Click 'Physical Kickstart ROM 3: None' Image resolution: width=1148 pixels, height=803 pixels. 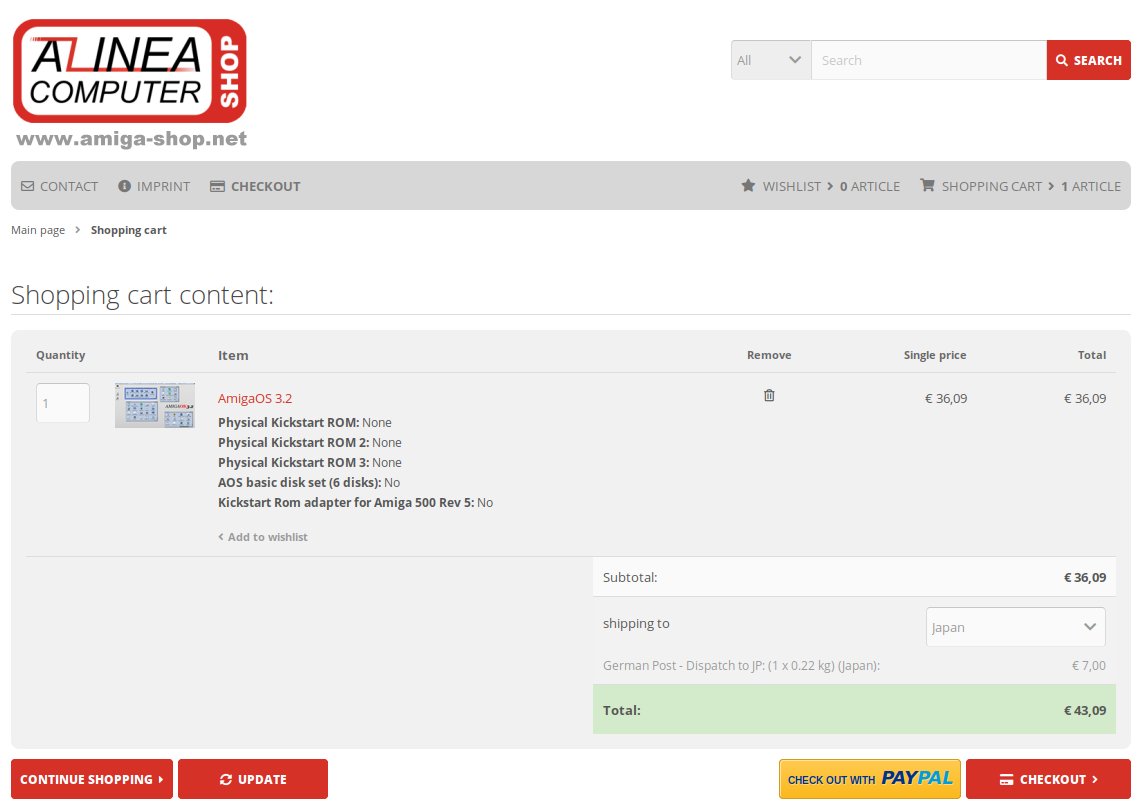tap(310, 463)
